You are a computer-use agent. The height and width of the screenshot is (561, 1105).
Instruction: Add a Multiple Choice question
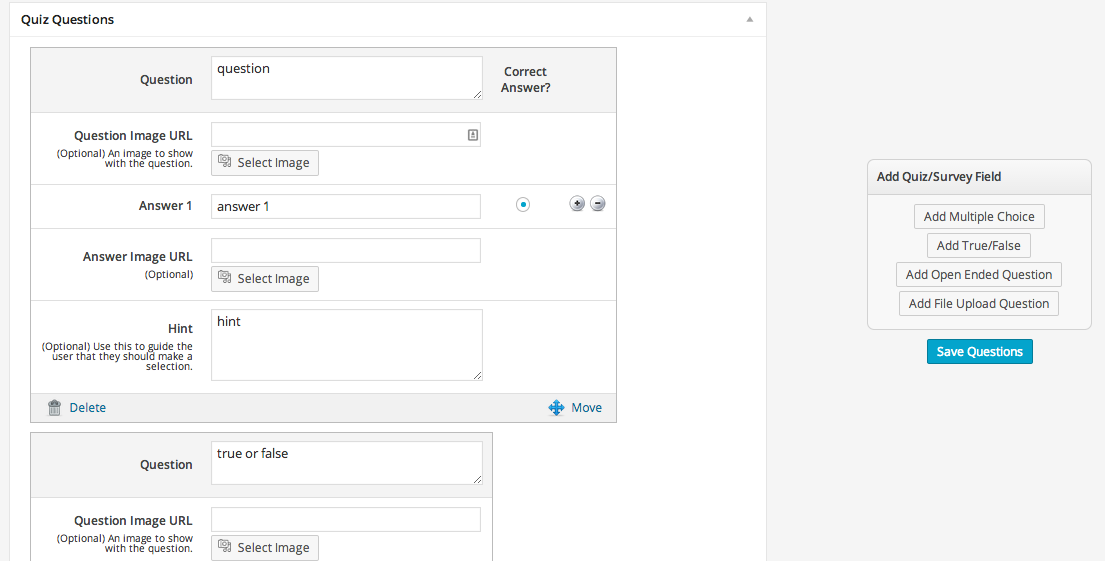[x=978, y=217]
